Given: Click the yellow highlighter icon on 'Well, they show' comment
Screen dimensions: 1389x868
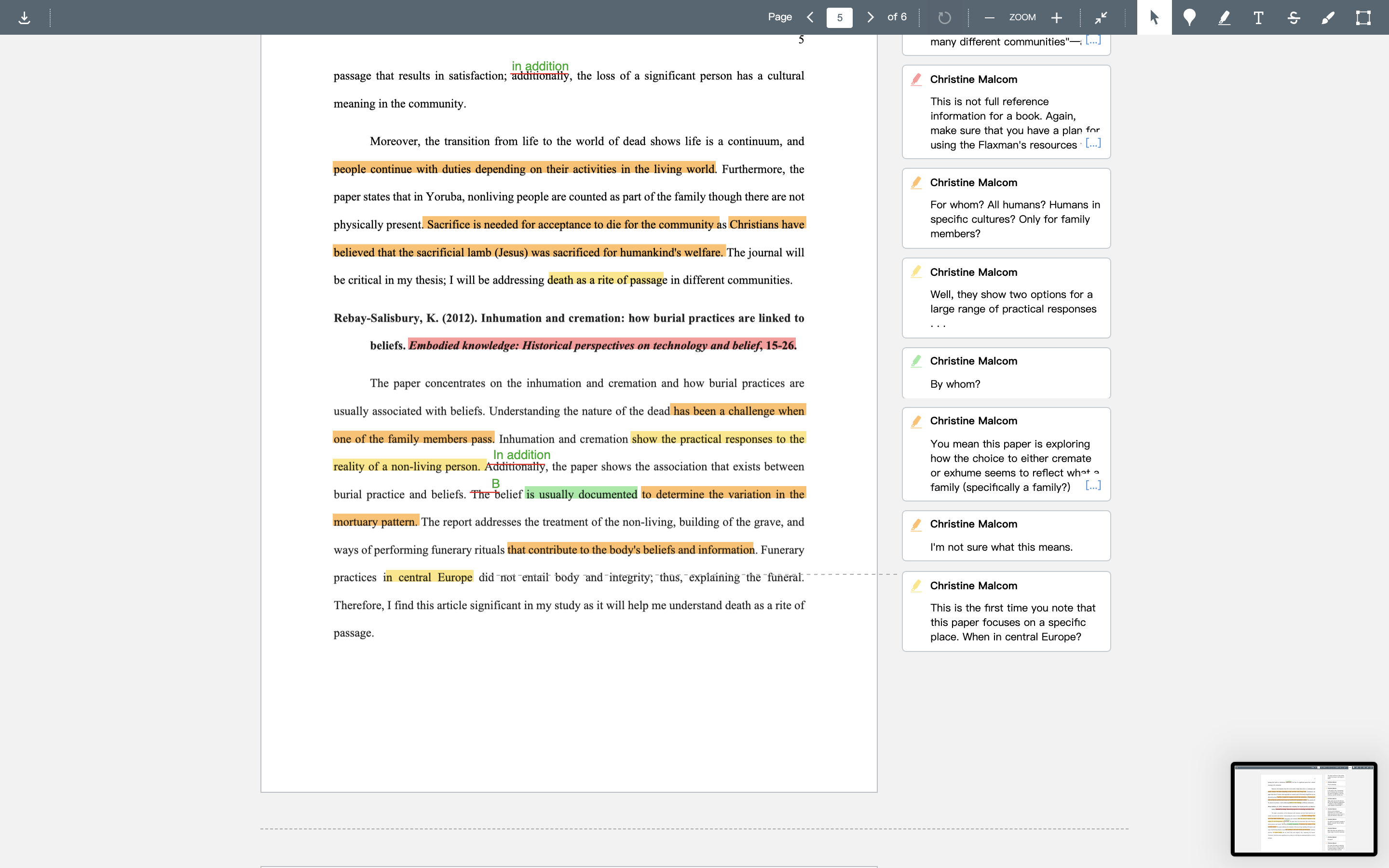Looking at the screenshot, I should pyautogui.click(x=916, y=271).
